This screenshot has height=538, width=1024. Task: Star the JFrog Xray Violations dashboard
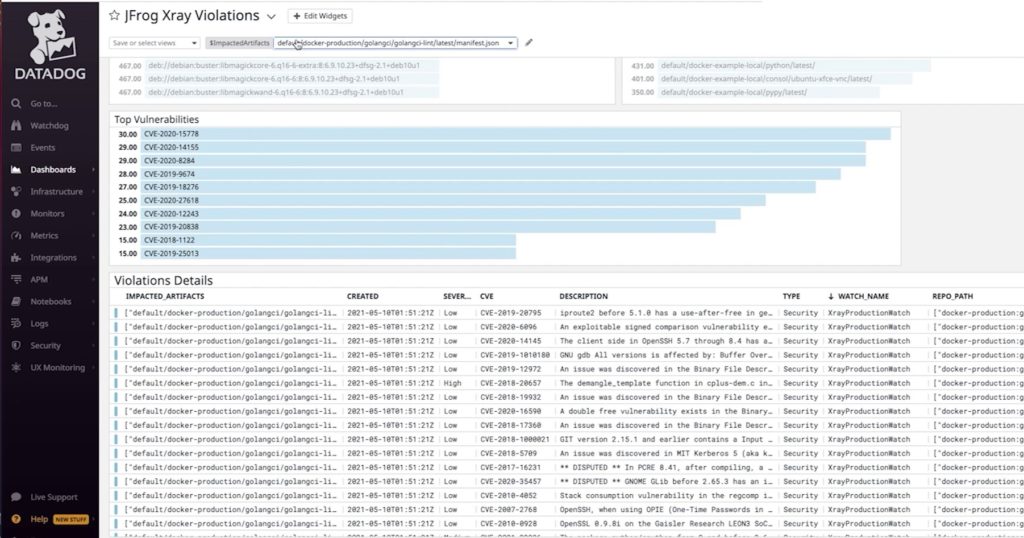pyautogui.click(x=114, y=15)
